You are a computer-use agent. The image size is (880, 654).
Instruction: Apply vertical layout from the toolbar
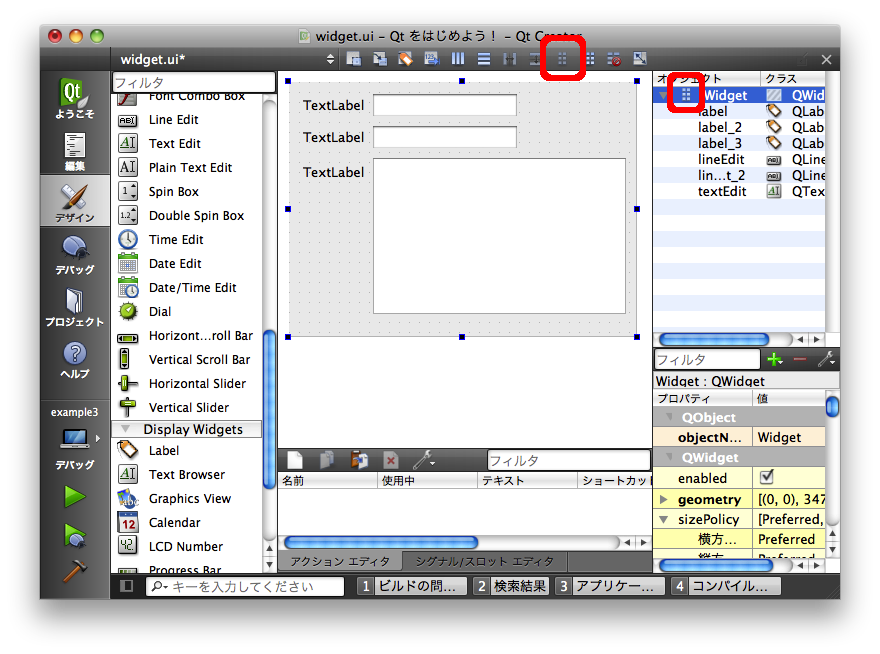484,60
